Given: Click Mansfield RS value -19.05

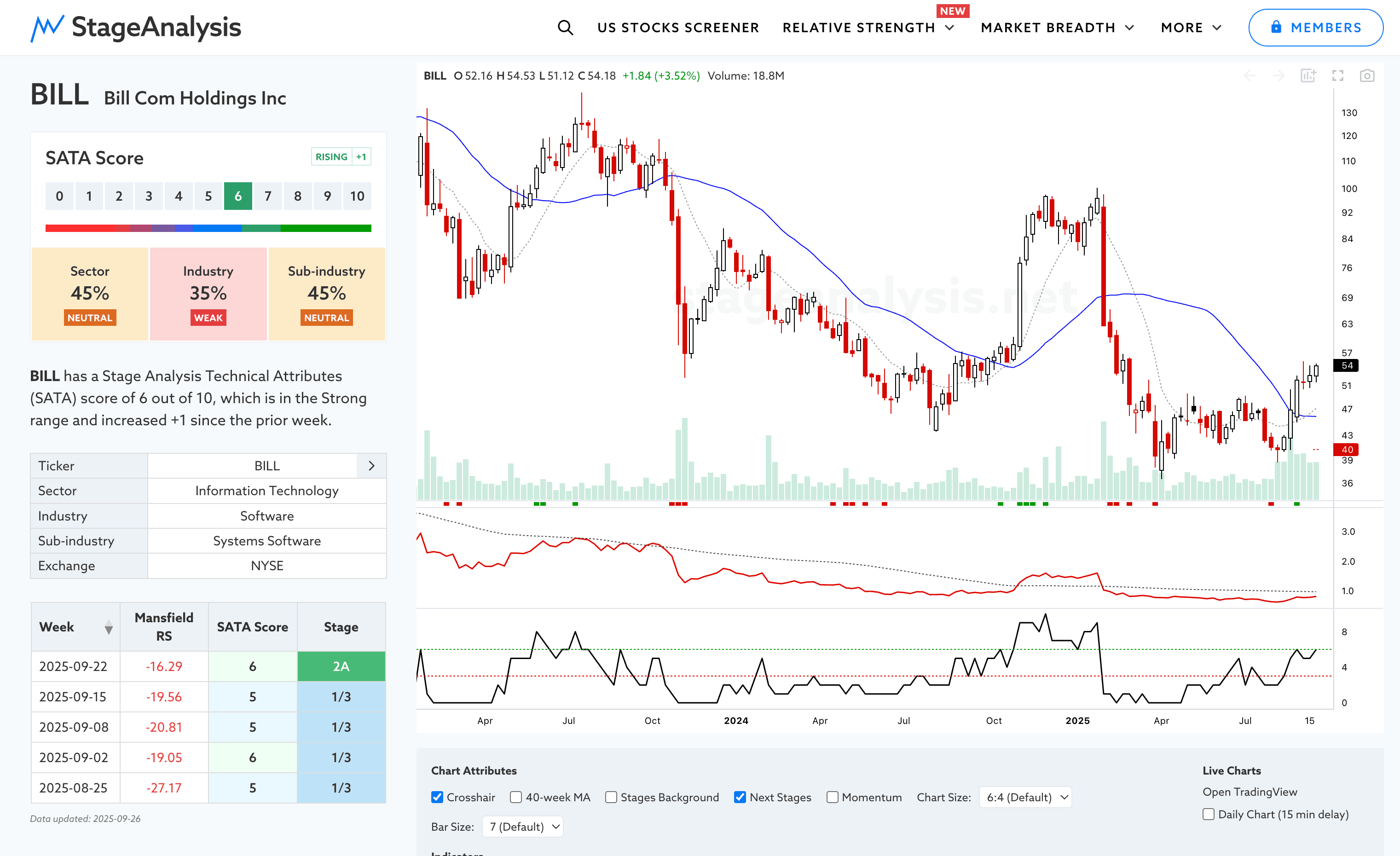Looking at the screenshot, I should (x=164, y=758).
